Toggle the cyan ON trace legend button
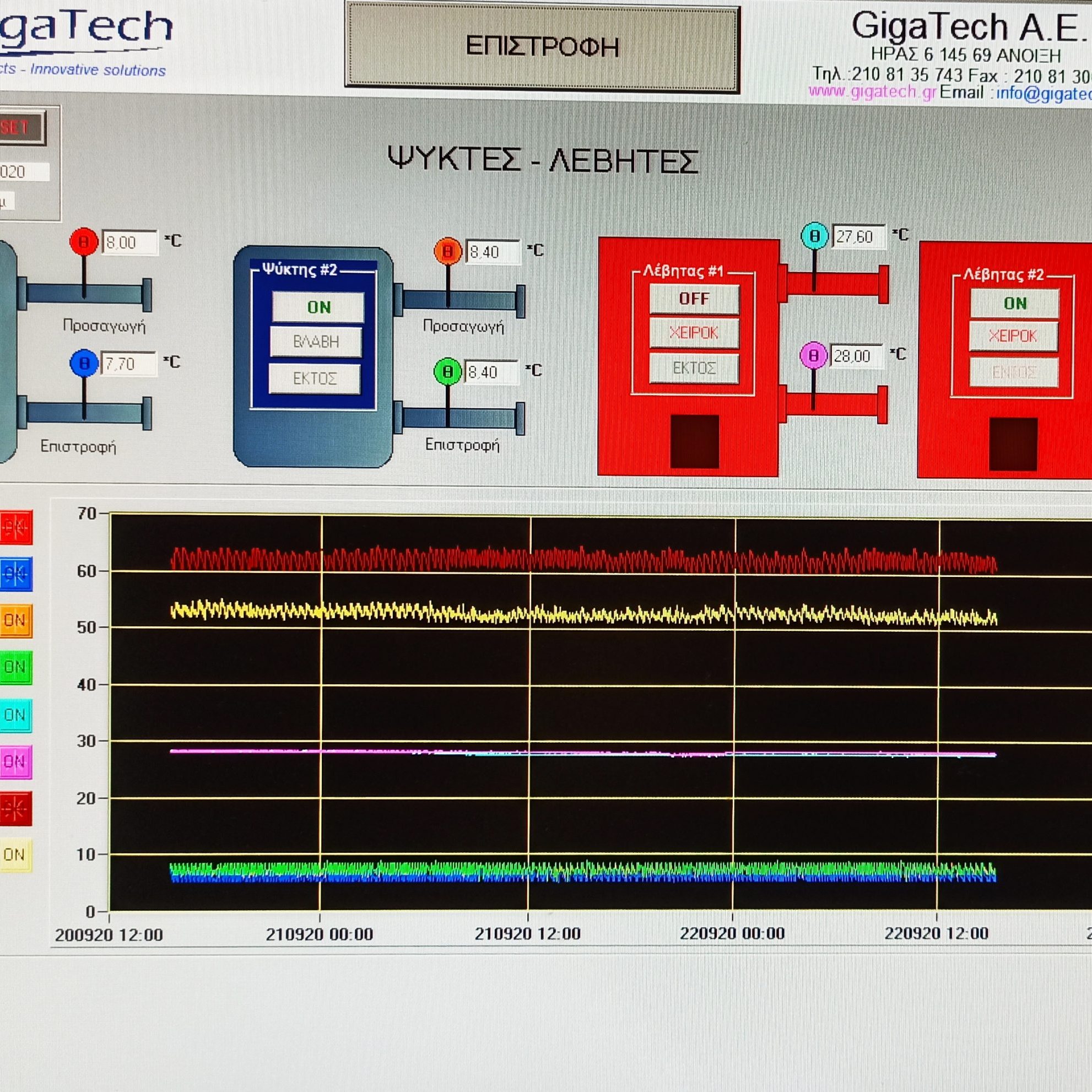The width and height of the screenshot is (1092, 1092). pos(15,715)
